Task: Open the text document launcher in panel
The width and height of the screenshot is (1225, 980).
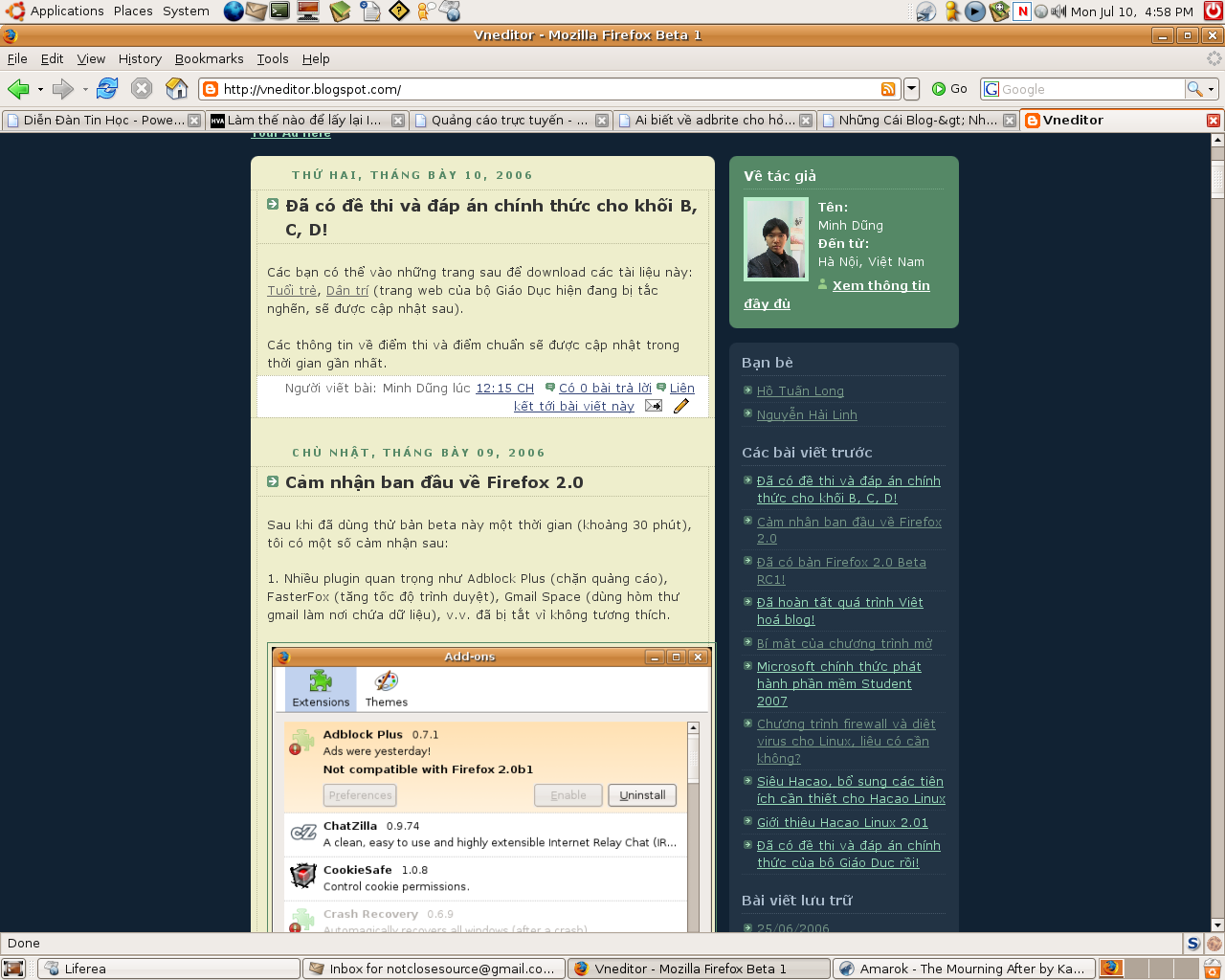Action: tap(370, 11)
